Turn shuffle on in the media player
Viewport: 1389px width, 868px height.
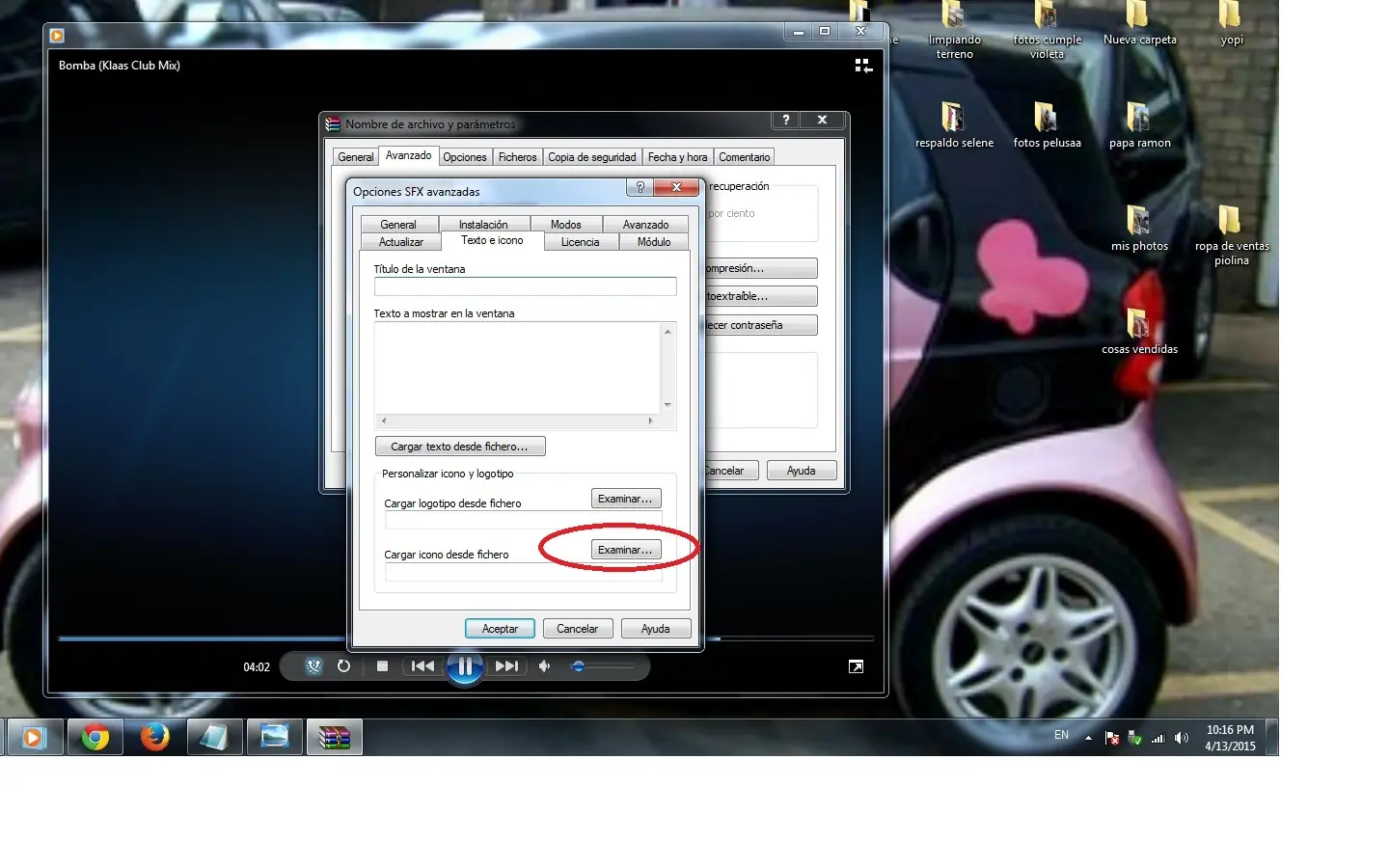[313, 666]
